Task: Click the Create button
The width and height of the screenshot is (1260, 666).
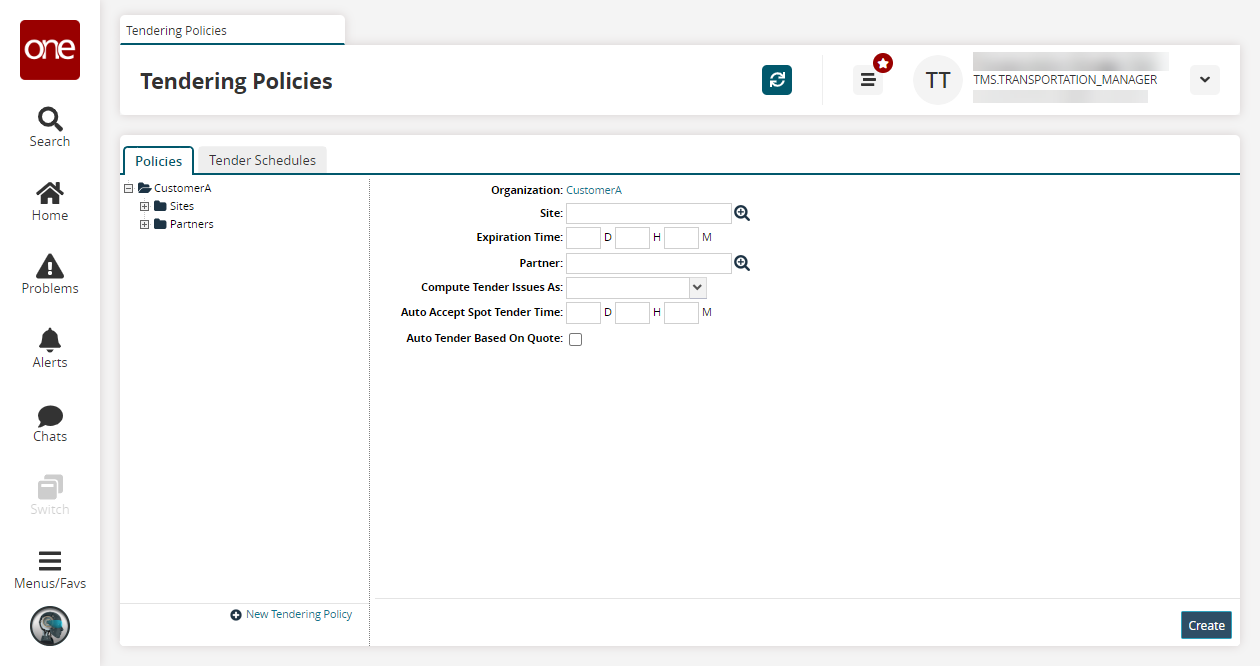Action: point(1206,625)
